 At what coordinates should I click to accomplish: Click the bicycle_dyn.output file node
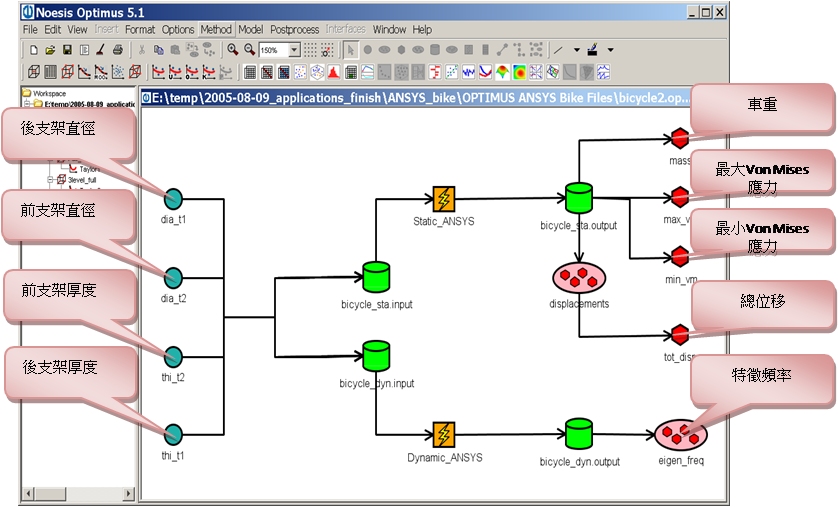tap(579, 434)
